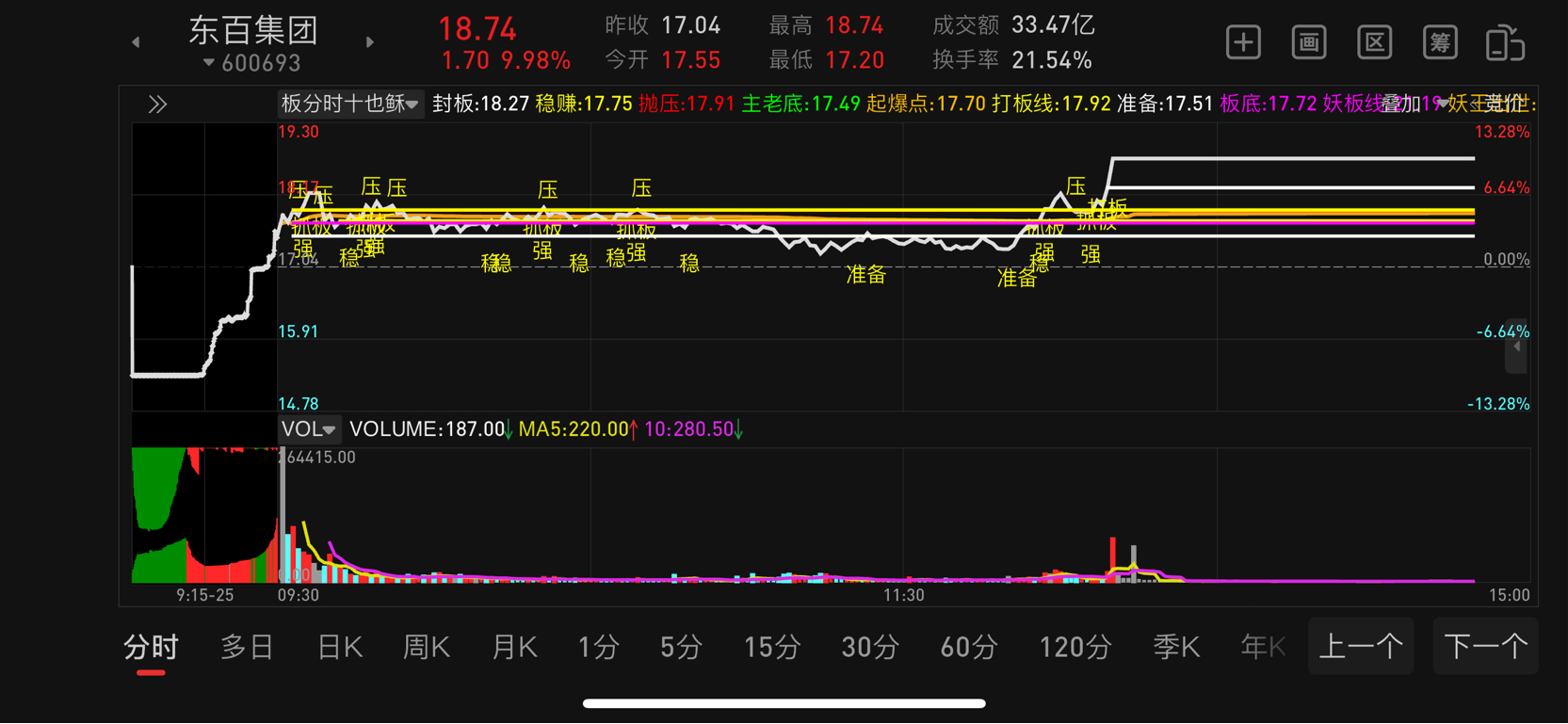Image resolution: width=1568 pixels, height=724 pixels.
Task: Tap the auction volume bars panel
Action: (204, 515)
